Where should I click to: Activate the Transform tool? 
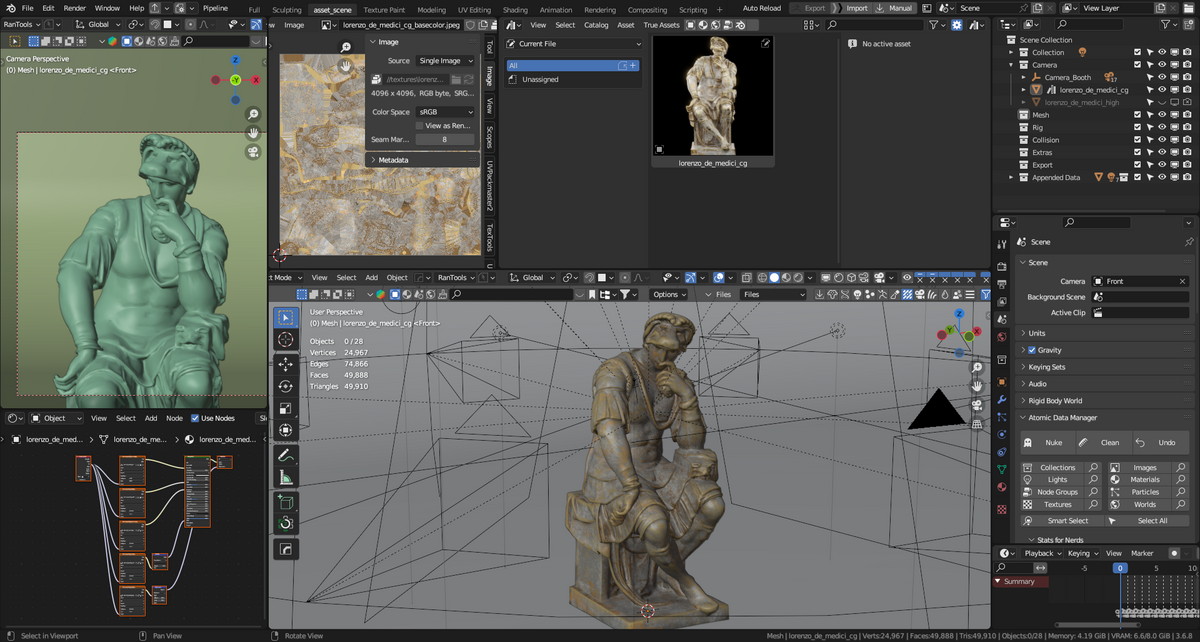pos(286,430)
